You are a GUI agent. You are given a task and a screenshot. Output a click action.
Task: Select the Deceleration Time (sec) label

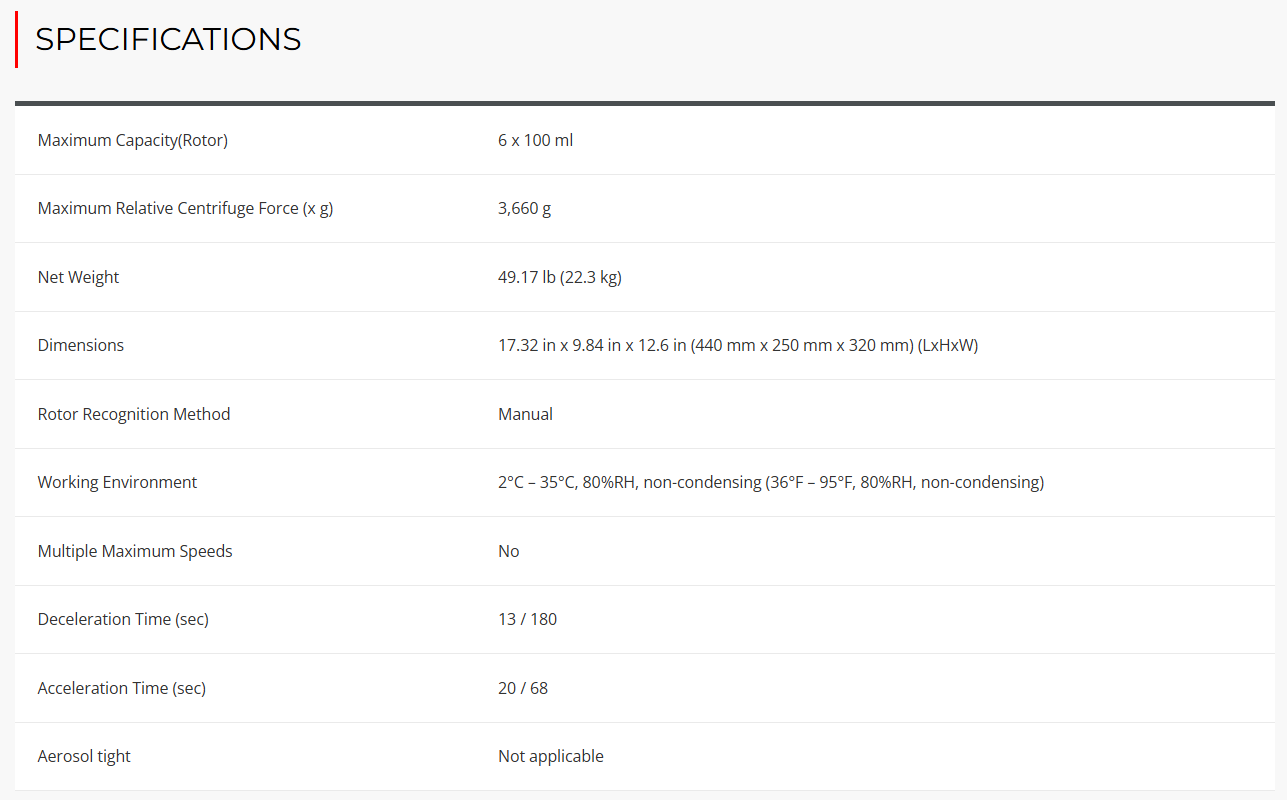click(x=123, y=619)
